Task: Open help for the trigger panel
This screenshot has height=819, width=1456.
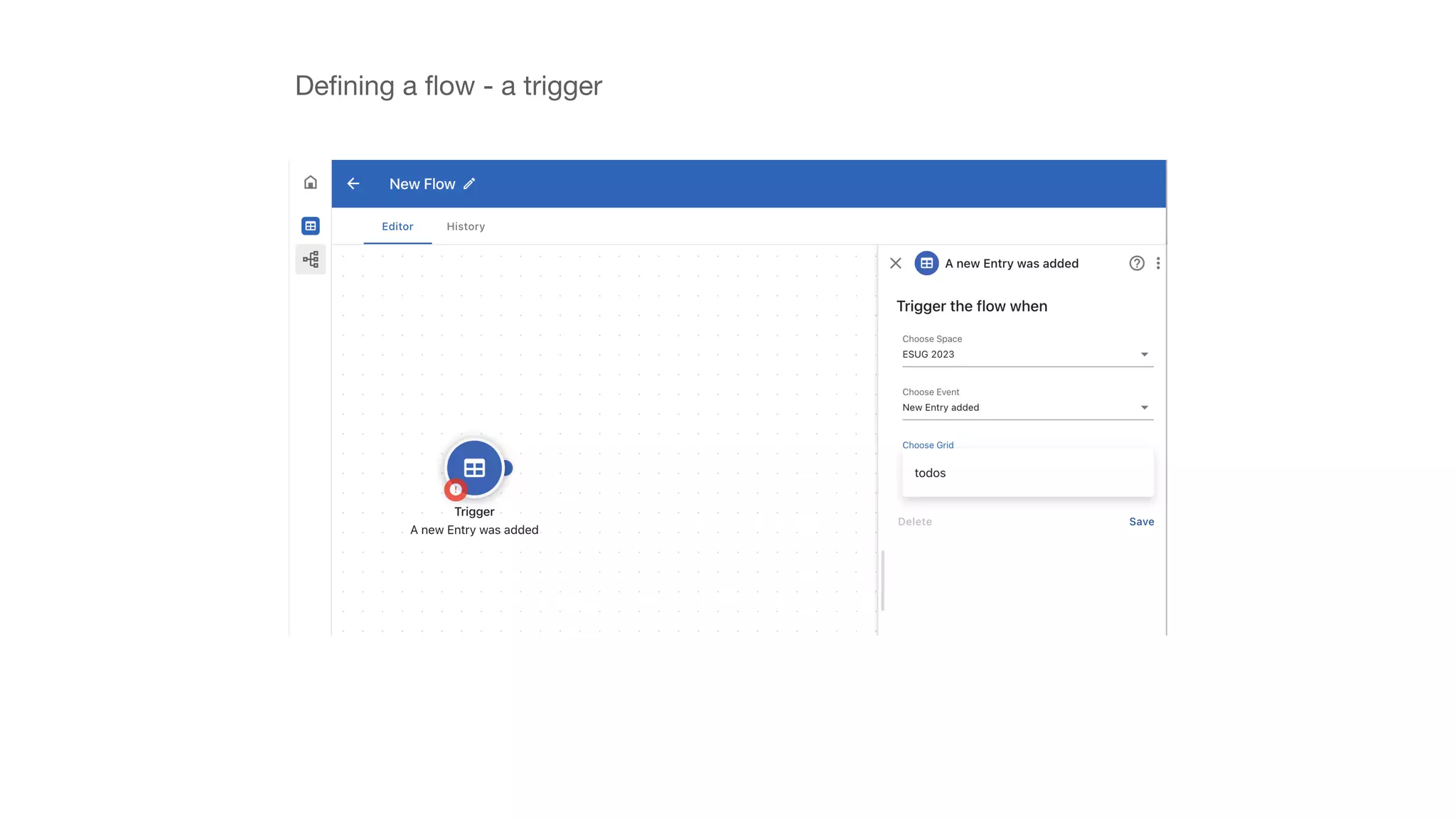Action: point(1137,264)
